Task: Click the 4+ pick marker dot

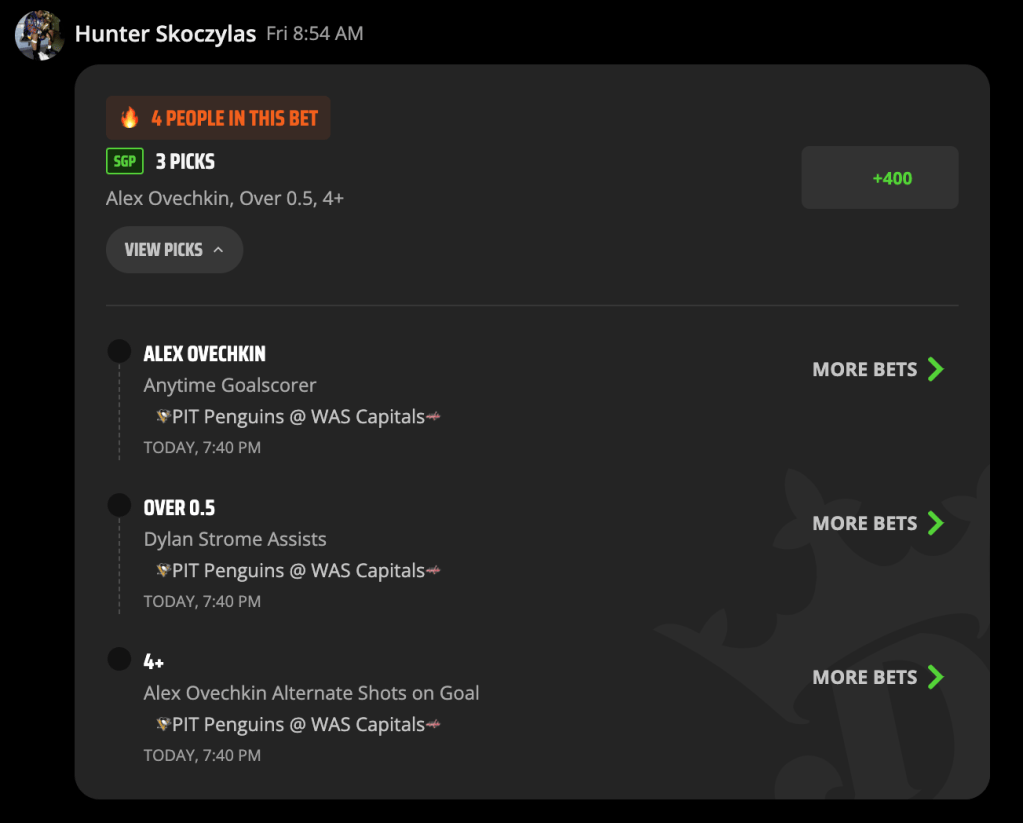Action: pyautogui.click(x=119, y=659)
